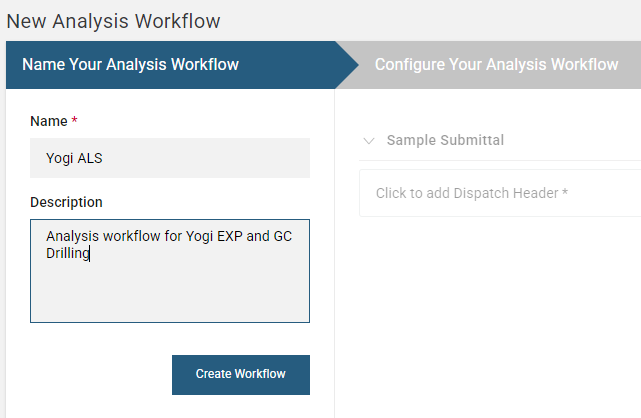
Task: Click the red required asterisk beside Name
Action: tap(74, 121)
